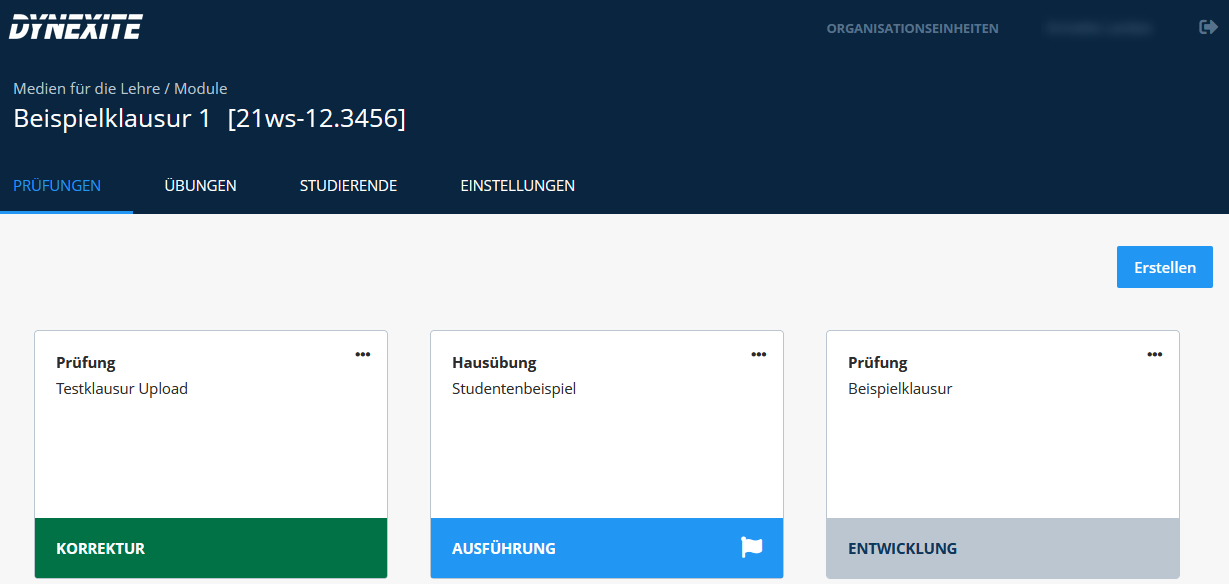Open the options menu for Studentenbeispiel
This screenshot has height=584, width=1229.
point(759,353)
